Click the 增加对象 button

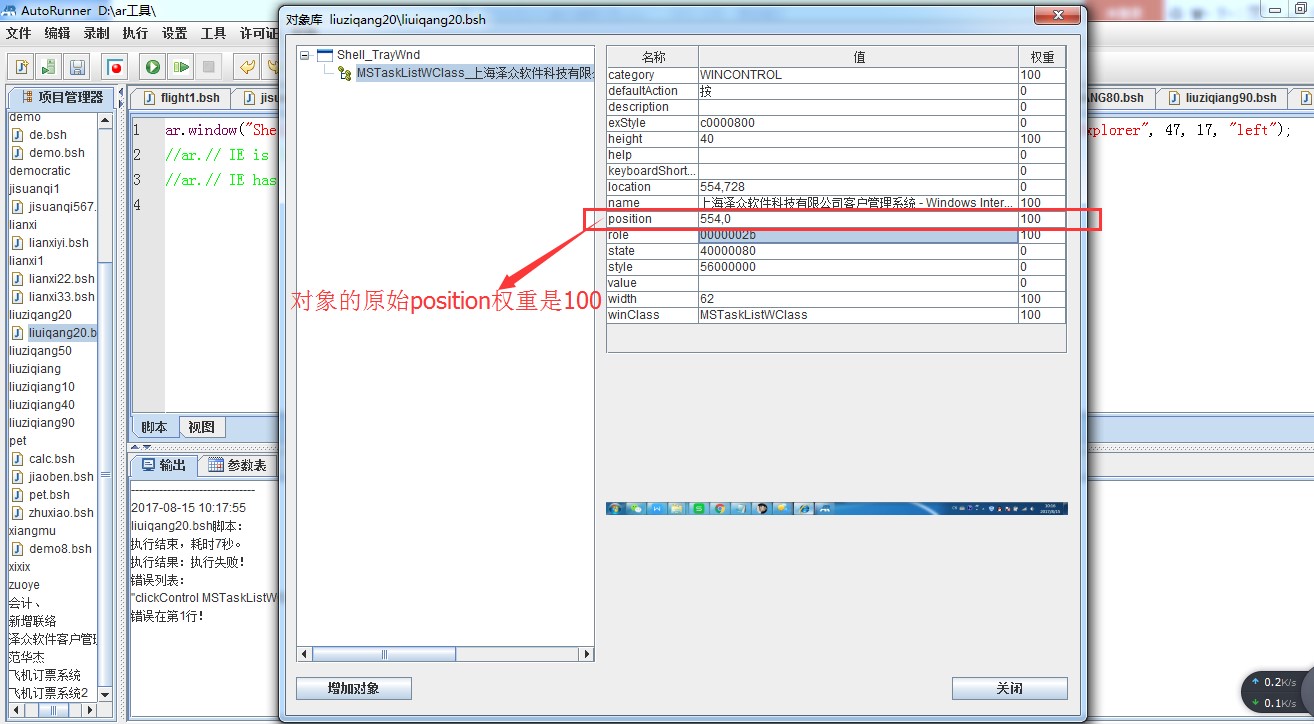[354, 688]
